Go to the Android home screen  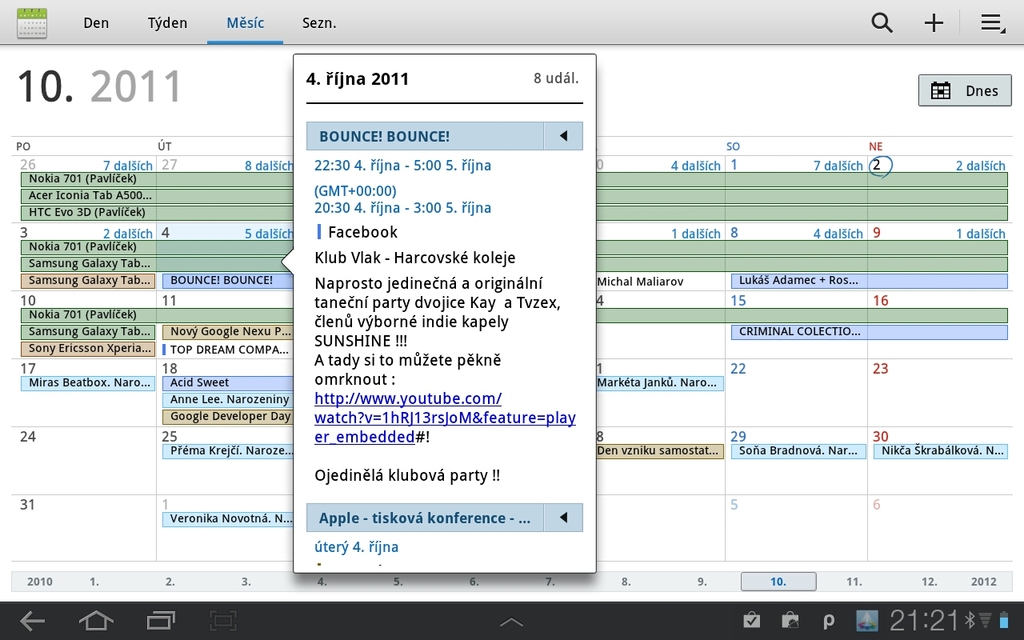click(x=96, y=621)
